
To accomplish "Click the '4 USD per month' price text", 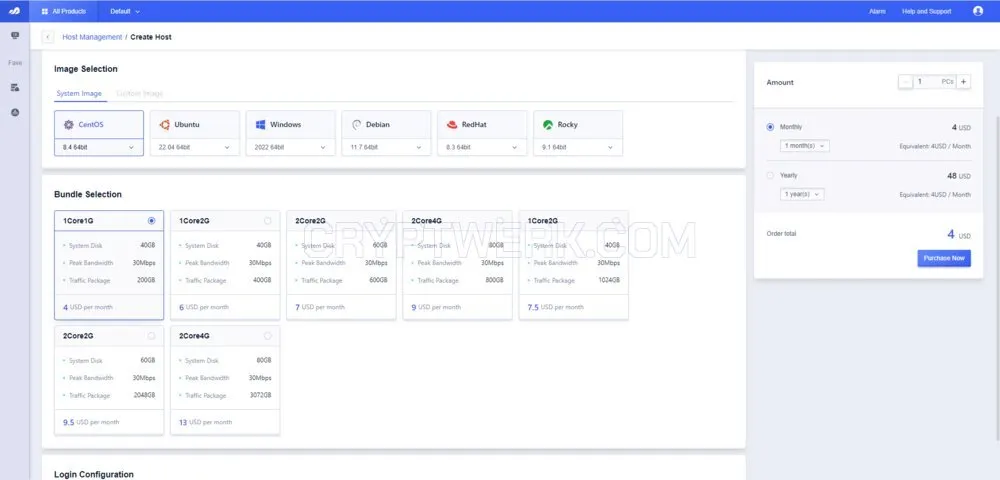I will pyautogui.click(x=88, y=307).
